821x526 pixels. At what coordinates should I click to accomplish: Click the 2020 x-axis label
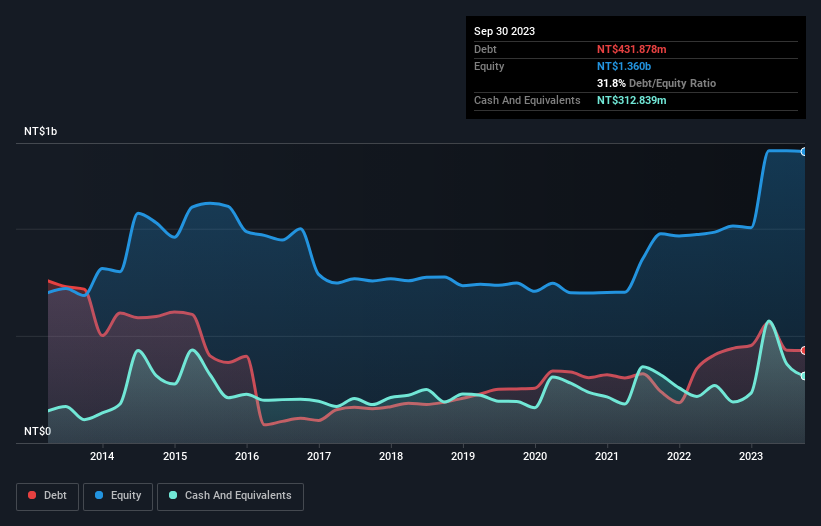pos(535,456)
